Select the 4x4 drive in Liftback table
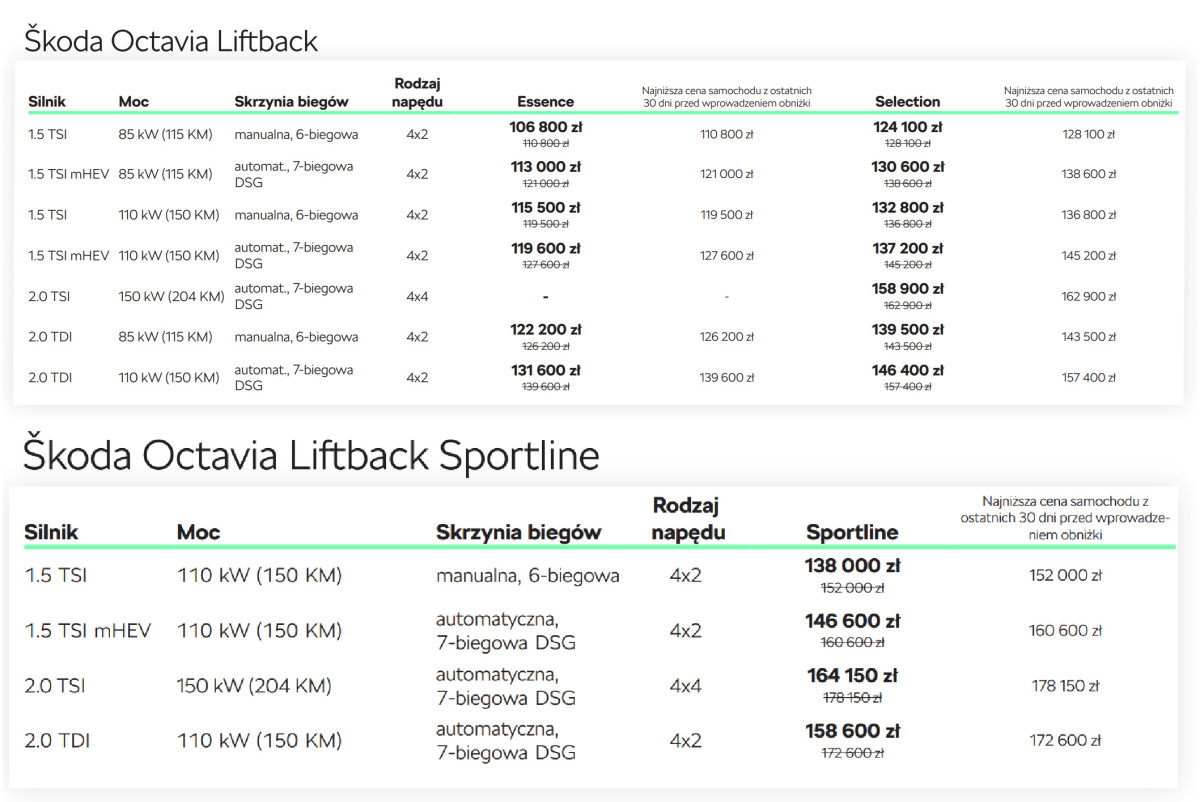1200x802 pixels. [417, 296]
